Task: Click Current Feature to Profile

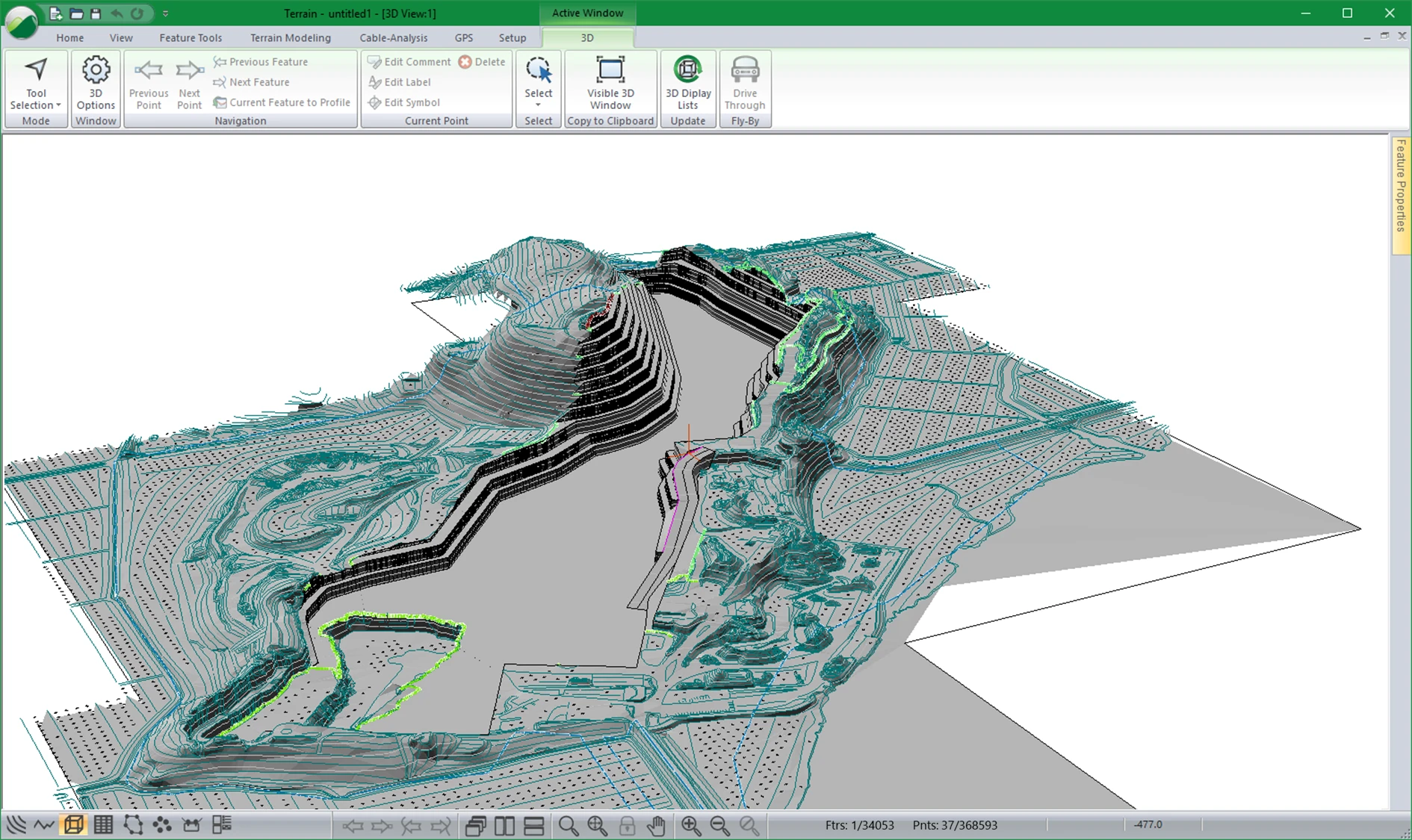Action: point(282,102)
